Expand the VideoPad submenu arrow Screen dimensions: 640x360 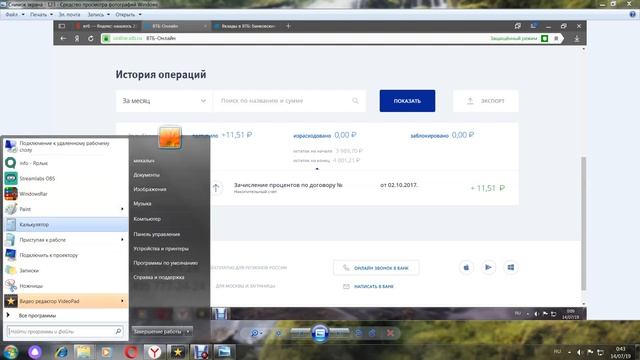pos(122,301)
